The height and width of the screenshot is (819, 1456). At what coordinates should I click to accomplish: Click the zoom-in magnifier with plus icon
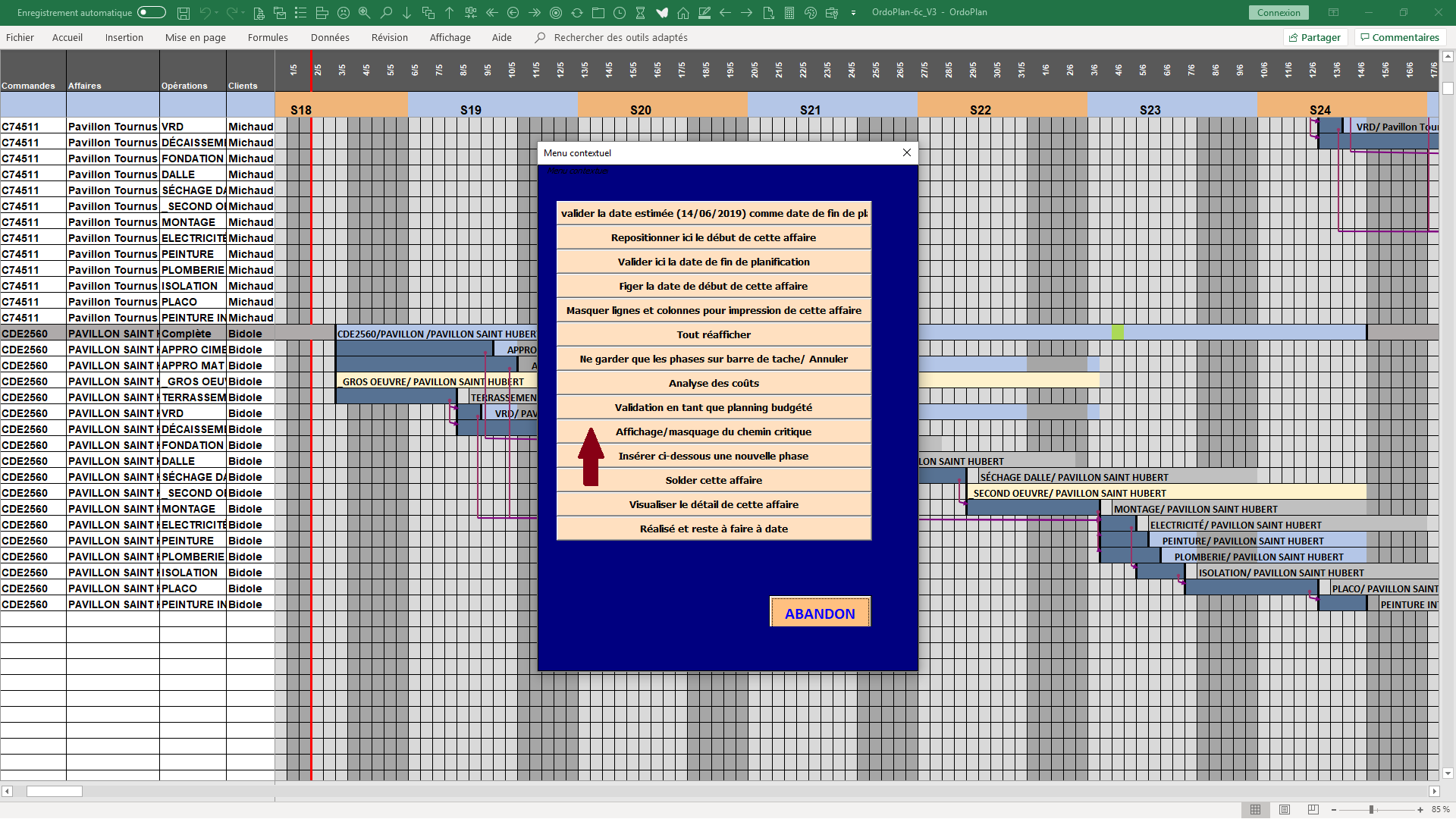pyautogui.click(x=365, y=12)
